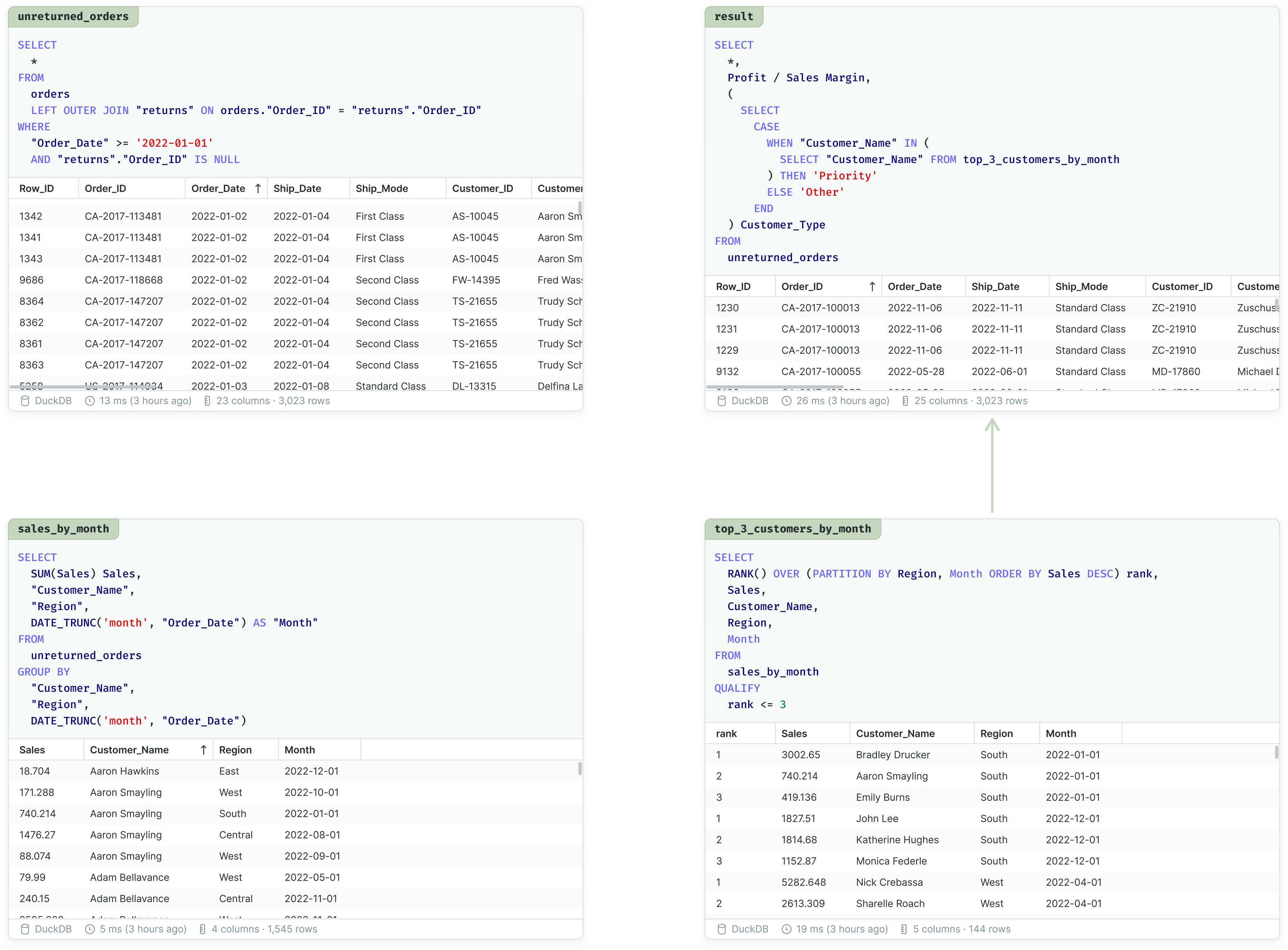Sort by Ship_Mode column in unreturned_orders
Image resolution: width=1288 pixels, height=950 pixels.
point(382,189)
